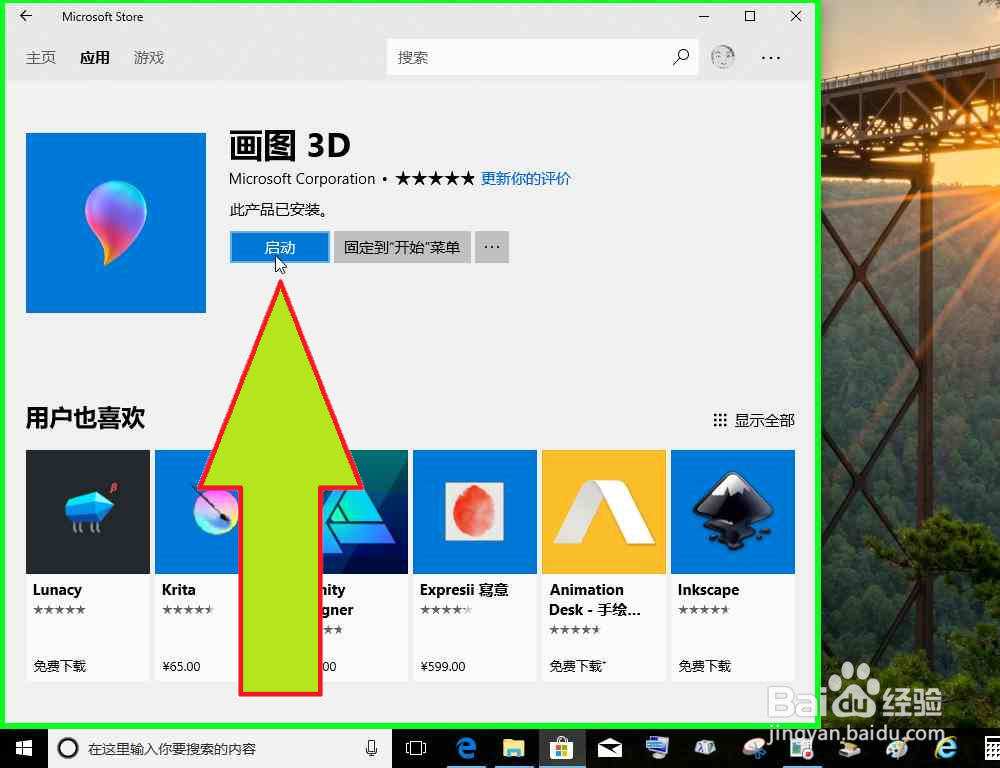Viewport: 1000px width, 768px height.
Task: Open the user account avatar icon
Action: pyautogui.click(x=722, y=57)
